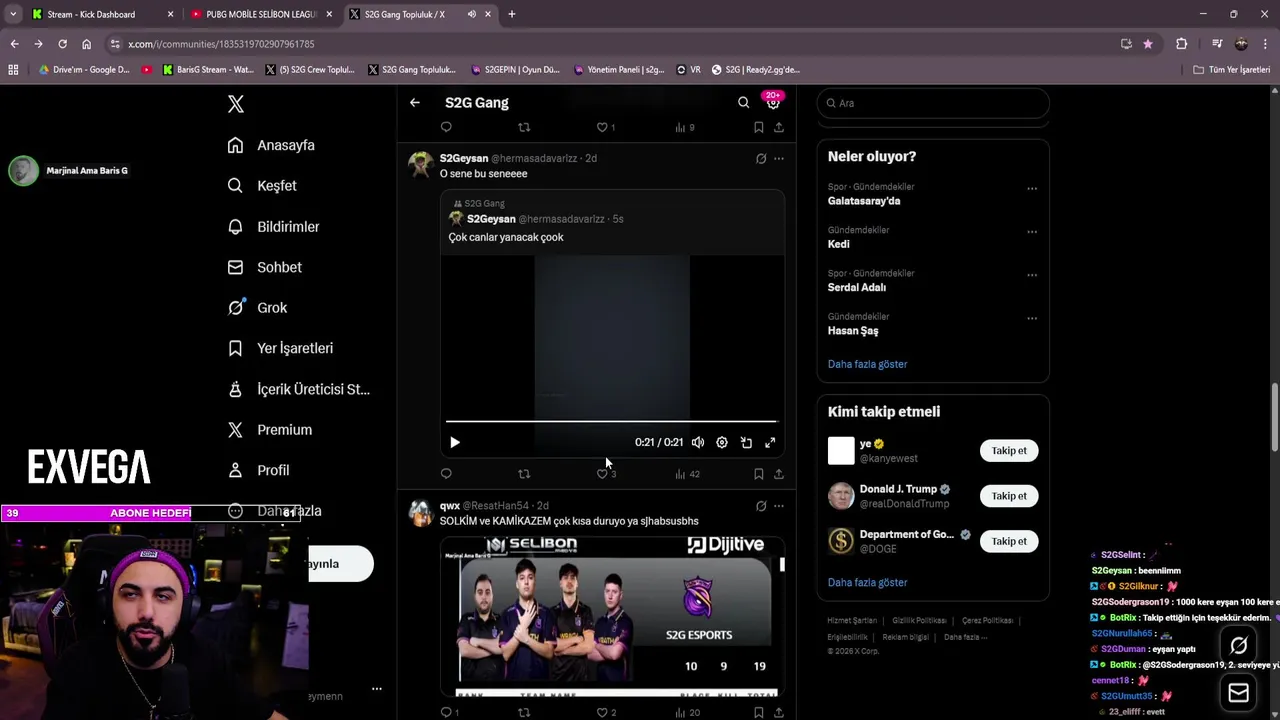Open Grok icon on qwx post
The width and height of the screenshot is (1280, 720).
[x=761, y=506]
